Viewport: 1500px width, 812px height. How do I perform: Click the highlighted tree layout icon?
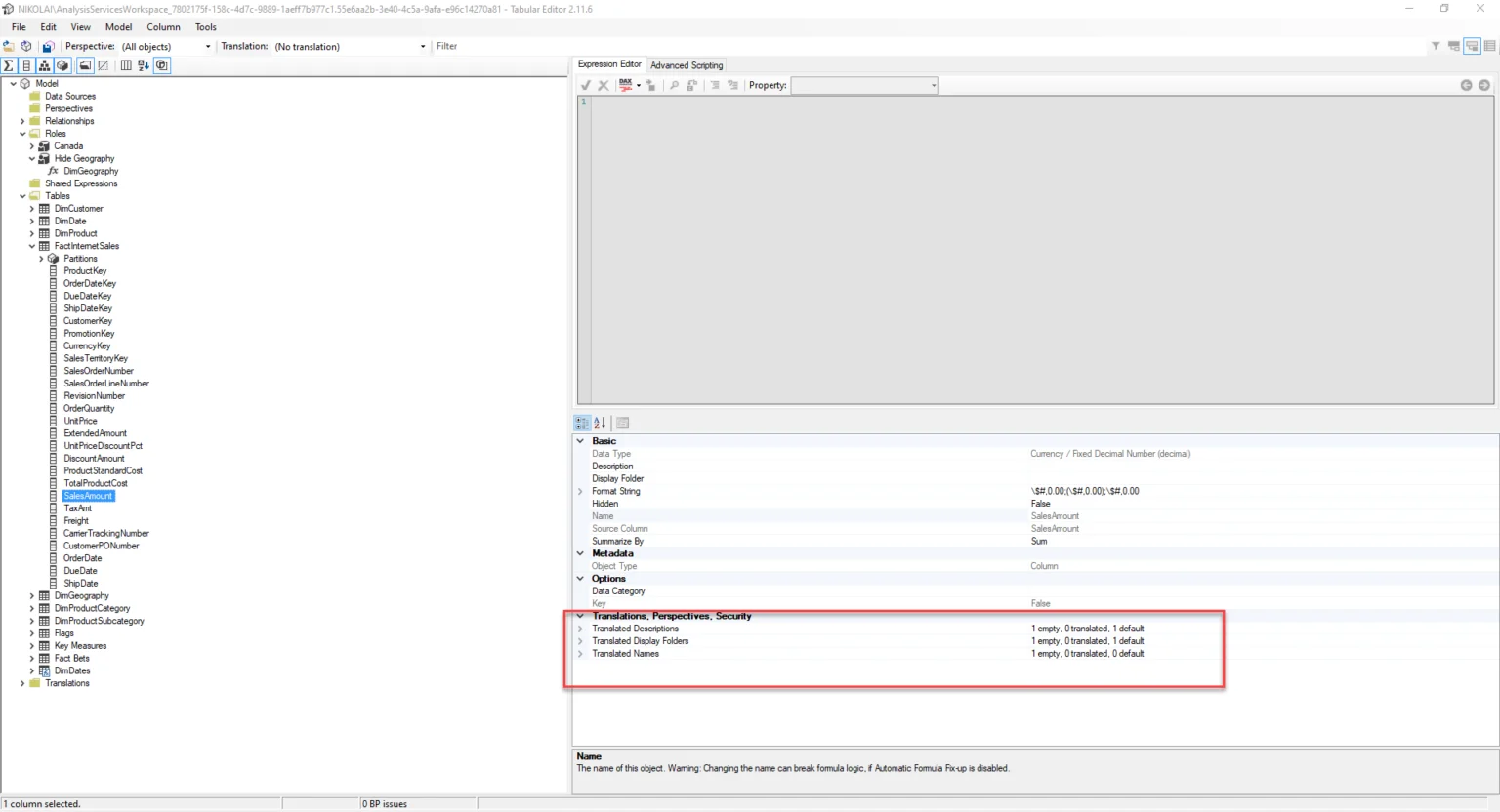coord(1472,46)
